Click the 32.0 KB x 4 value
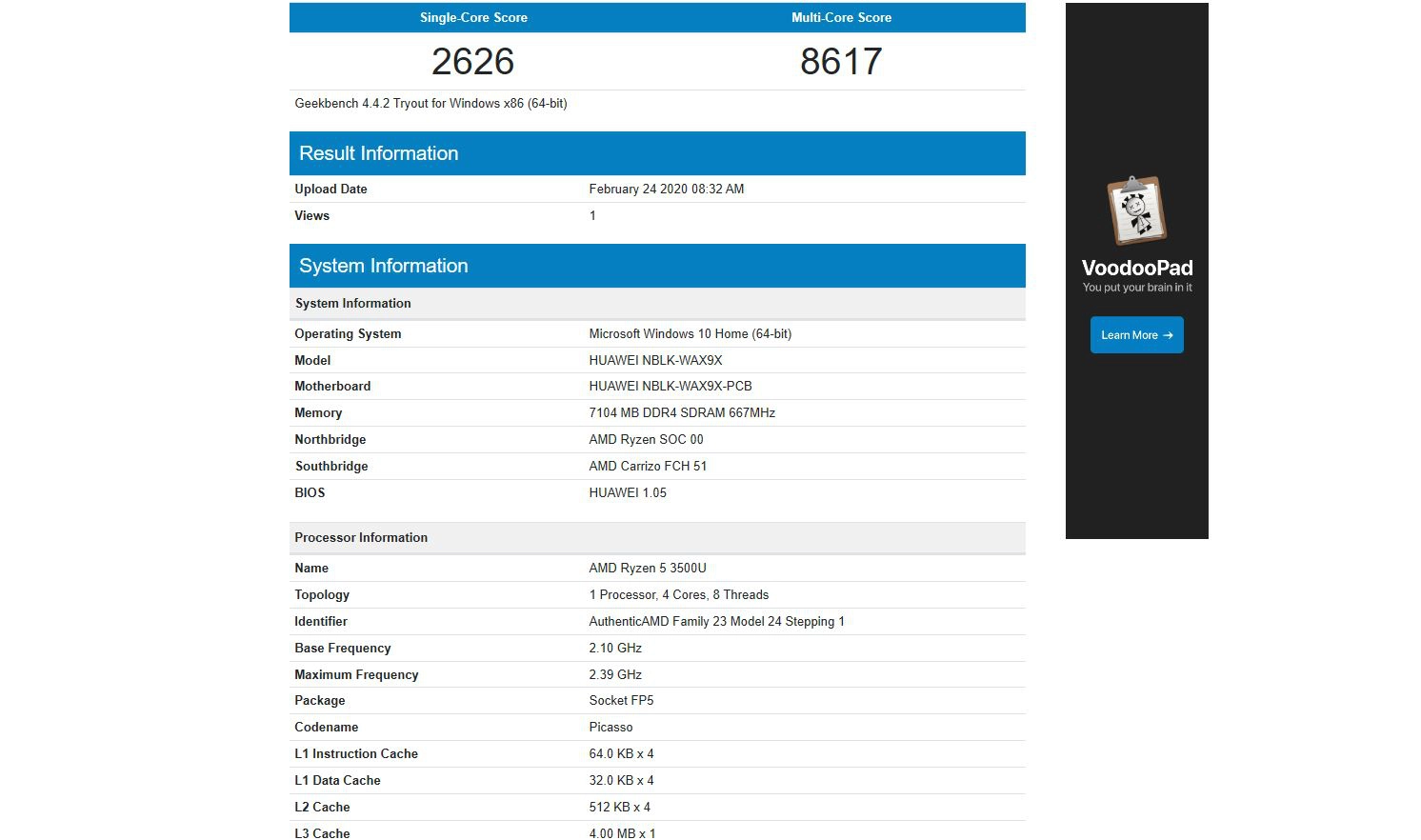Screen dimensions: 1421x840 click(621, 780)
